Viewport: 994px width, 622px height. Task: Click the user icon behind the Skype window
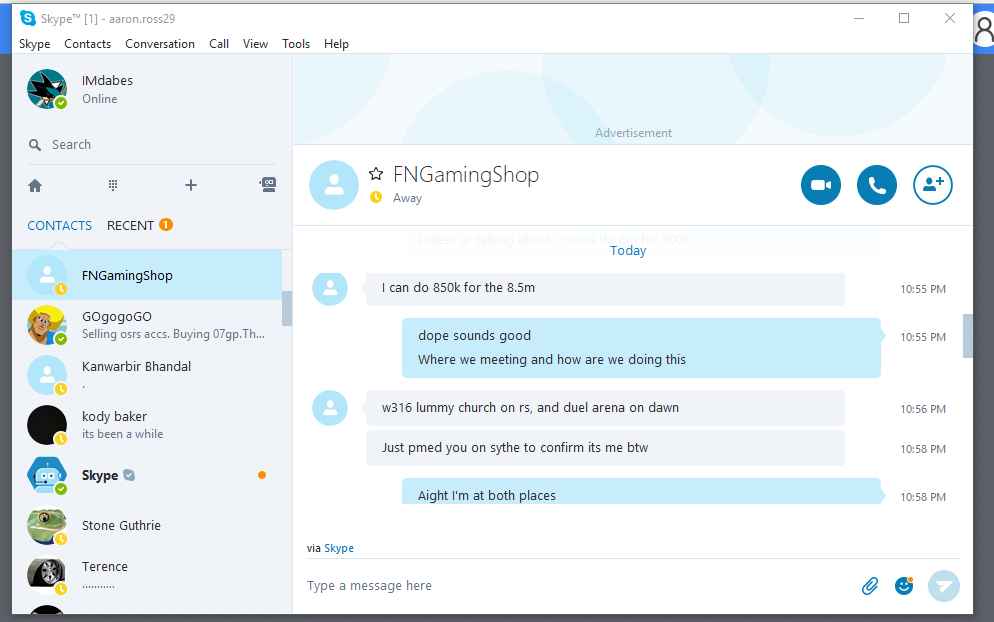point(984,29)
